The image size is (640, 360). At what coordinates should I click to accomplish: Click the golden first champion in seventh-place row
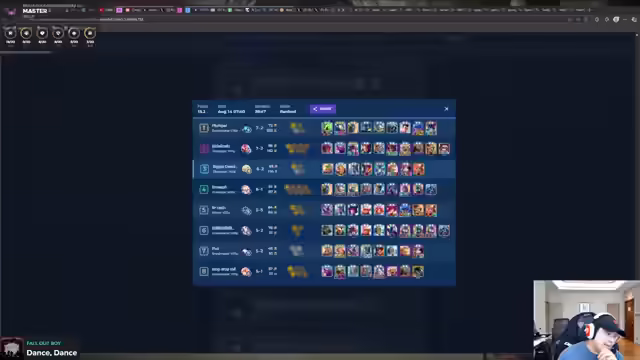pos(327,251)
